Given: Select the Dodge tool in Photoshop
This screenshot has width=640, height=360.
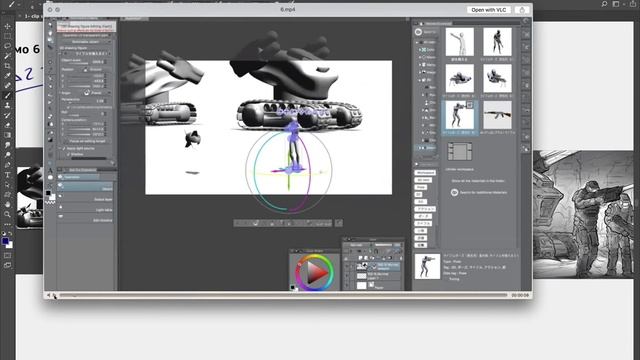Looking at the screenshot, I should (7, 155).
